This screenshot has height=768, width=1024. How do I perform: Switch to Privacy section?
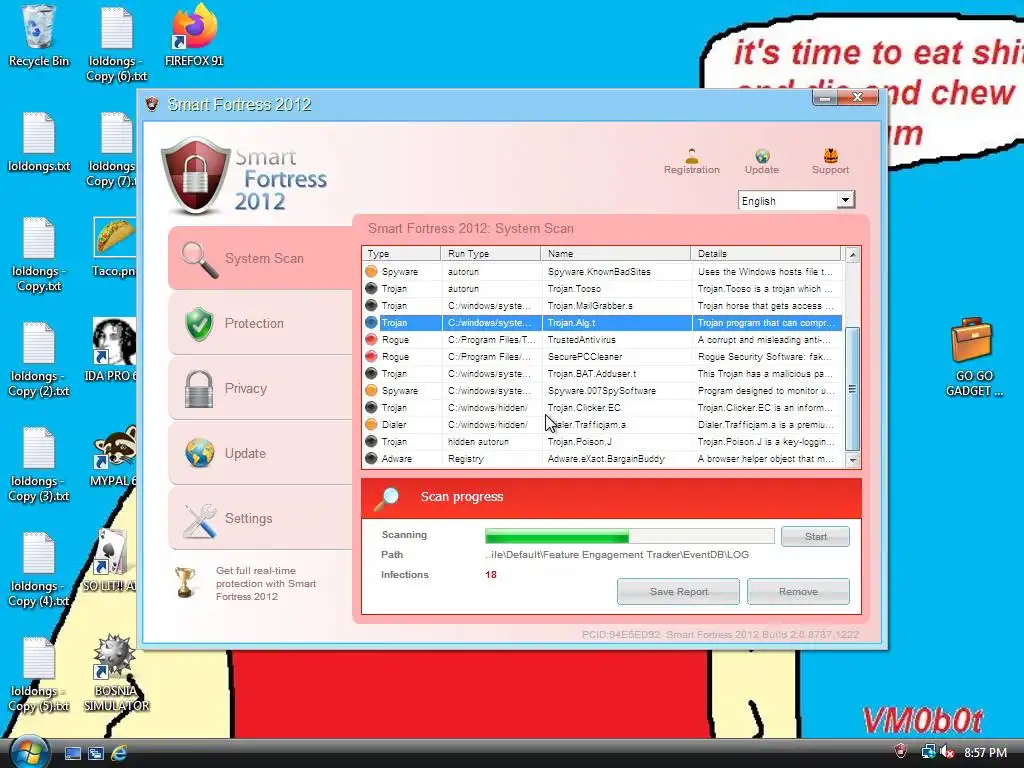pos(260,388)
